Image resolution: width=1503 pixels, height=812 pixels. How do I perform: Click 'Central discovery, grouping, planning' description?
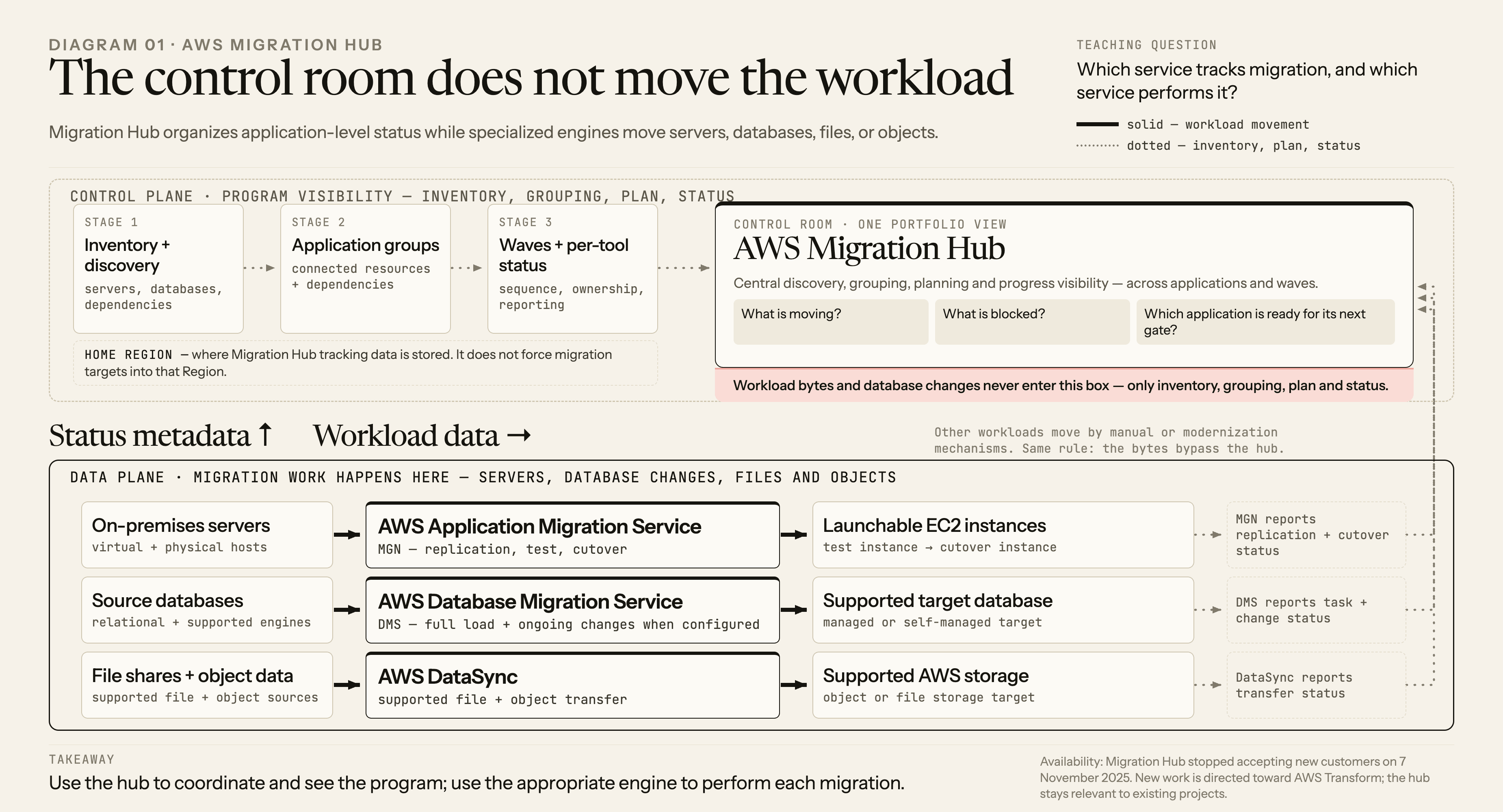[x=1026, y=283]
